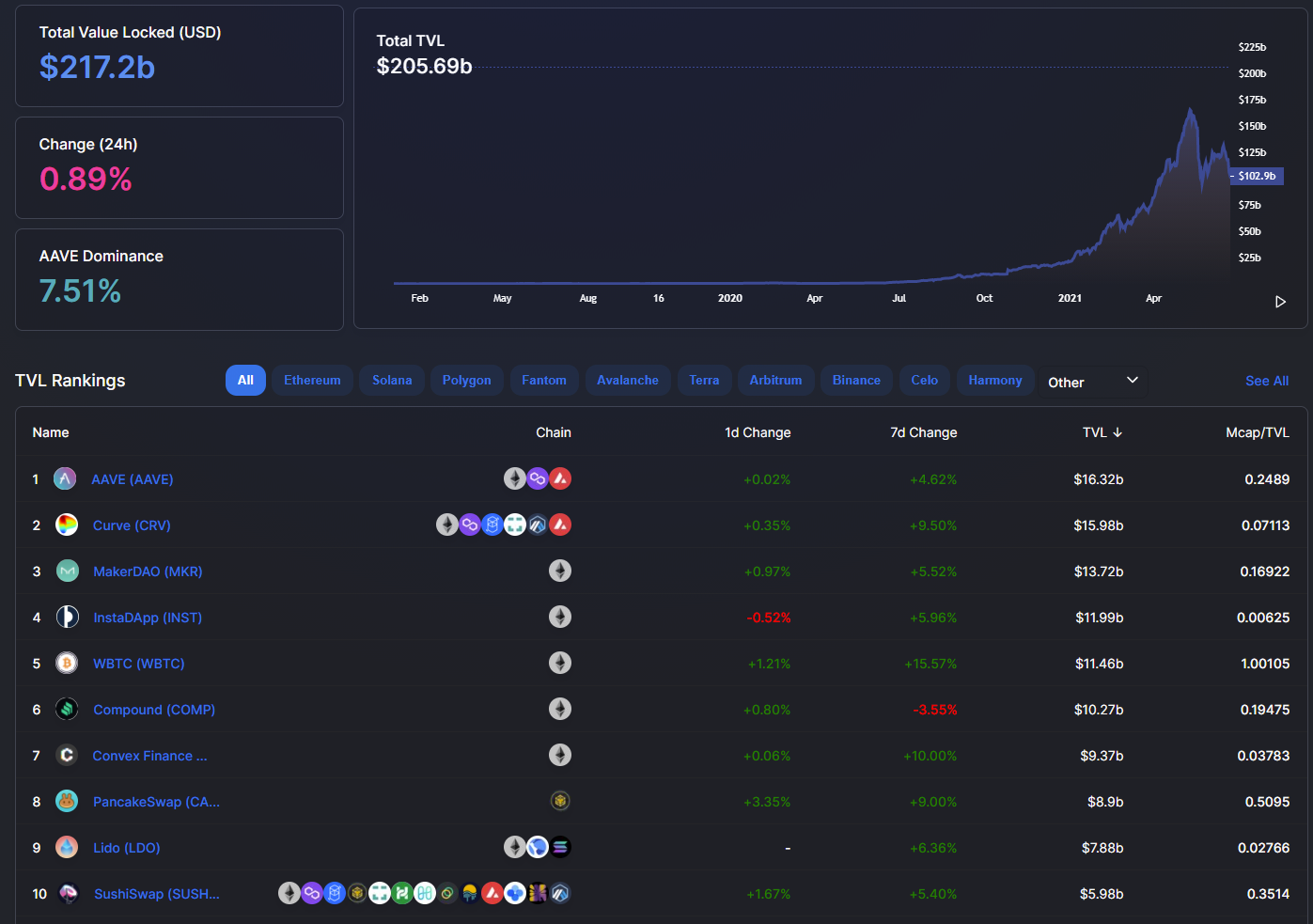Select the All chains filter
Image resolution: width=1313 pixels, height=924 pixels.
[x=245, y=381]
